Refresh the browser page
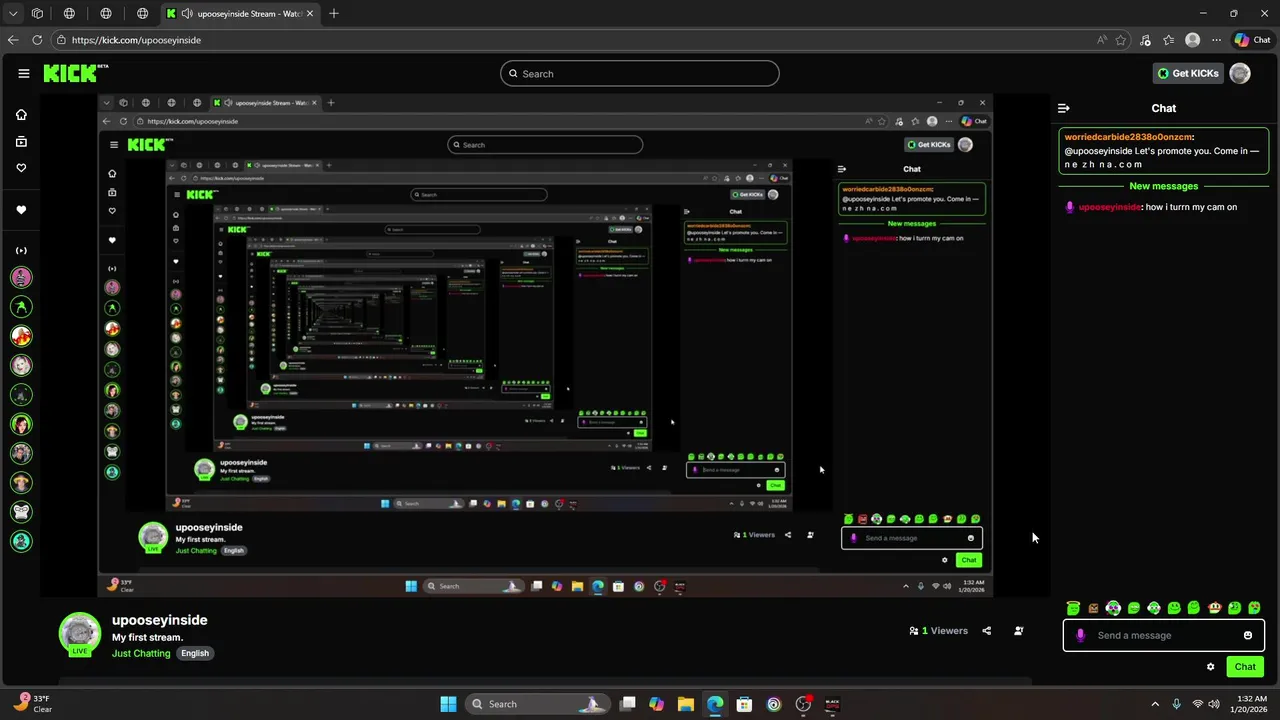The image size is (1280, 720). (37, 40)
